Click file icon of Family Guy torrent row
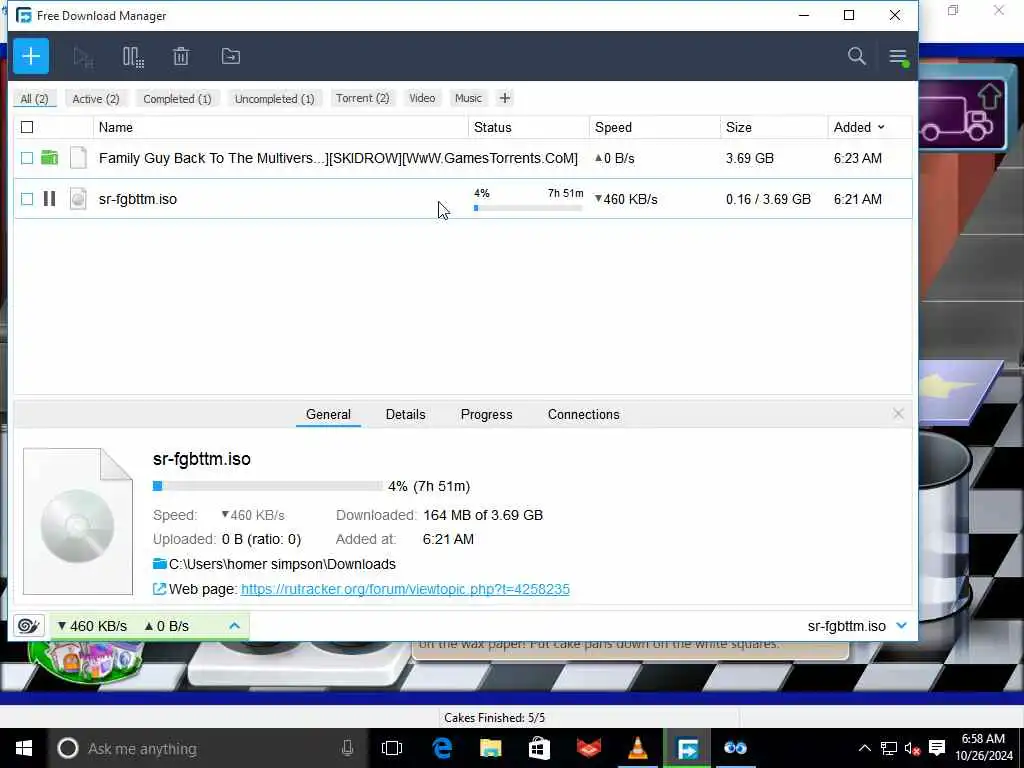The height and width of the screenshot is (768, 1024). [78, 158]
